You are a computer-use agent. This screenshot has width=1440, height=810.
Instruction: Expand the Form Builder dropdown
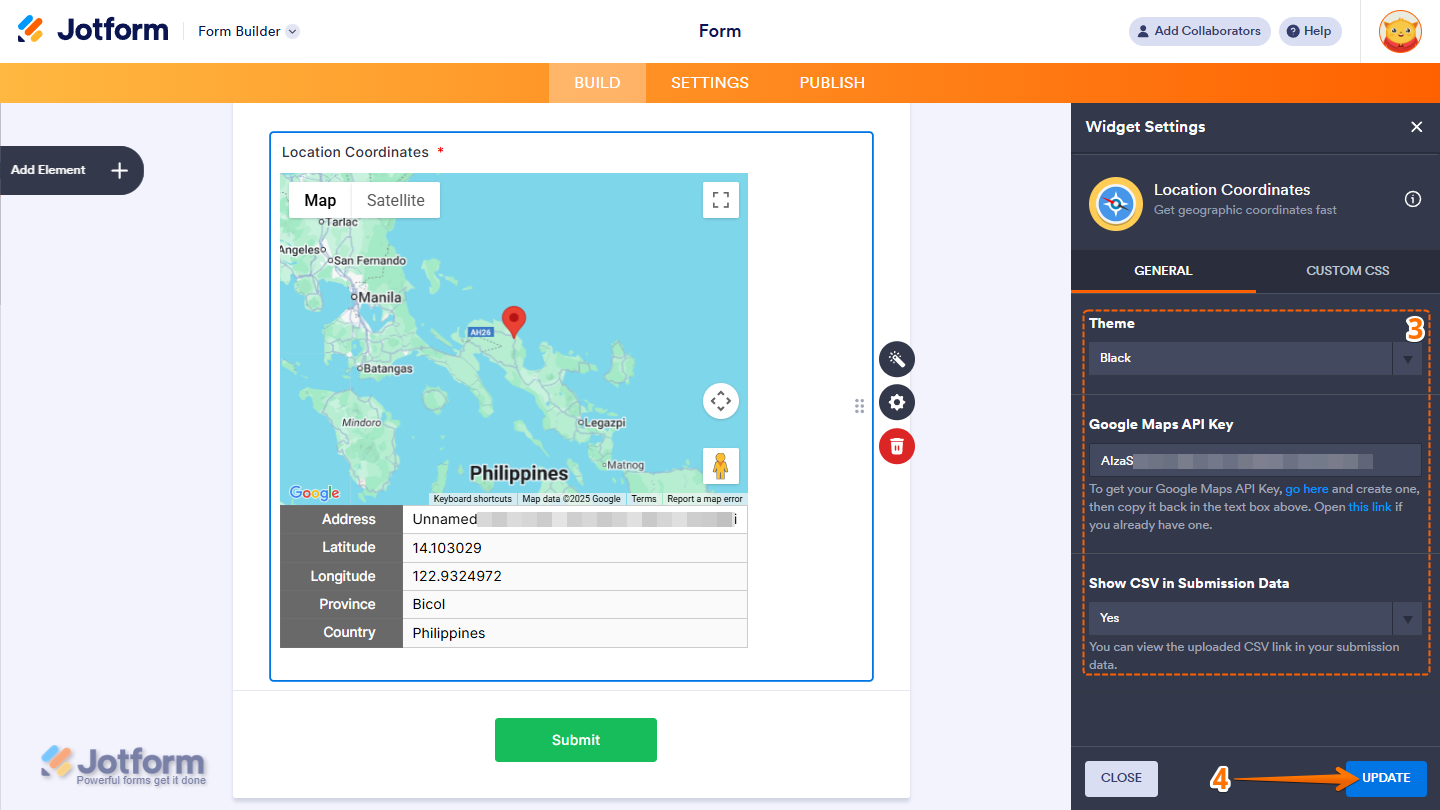tap(291, 31)
